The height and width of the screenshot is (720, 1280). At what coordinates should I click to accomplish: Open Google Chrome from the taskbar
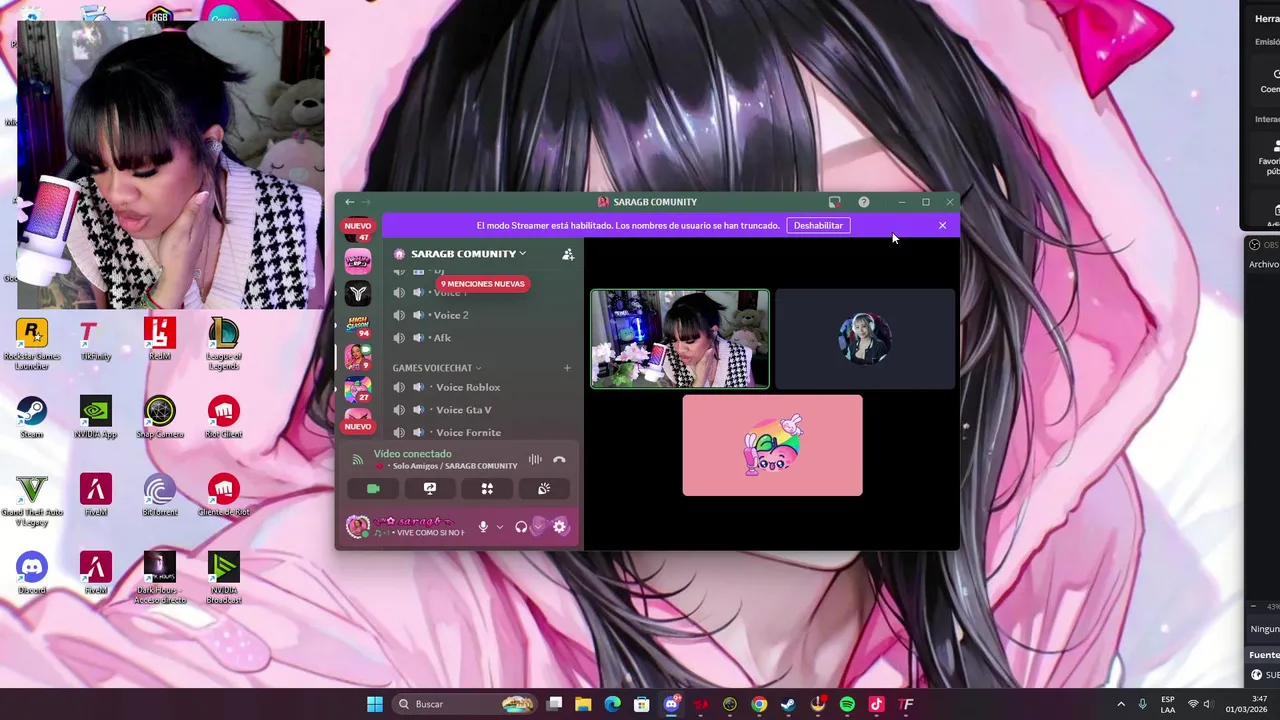tap(759, 704)
